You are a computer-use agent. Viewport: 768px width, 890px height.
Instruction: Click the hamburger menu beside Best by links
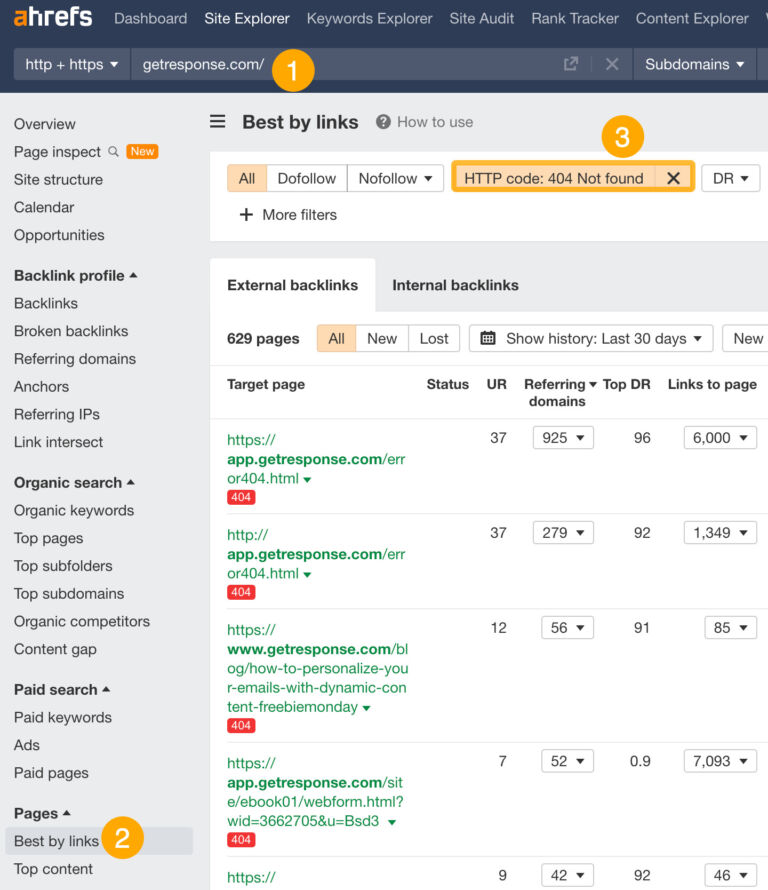[217, 121]
